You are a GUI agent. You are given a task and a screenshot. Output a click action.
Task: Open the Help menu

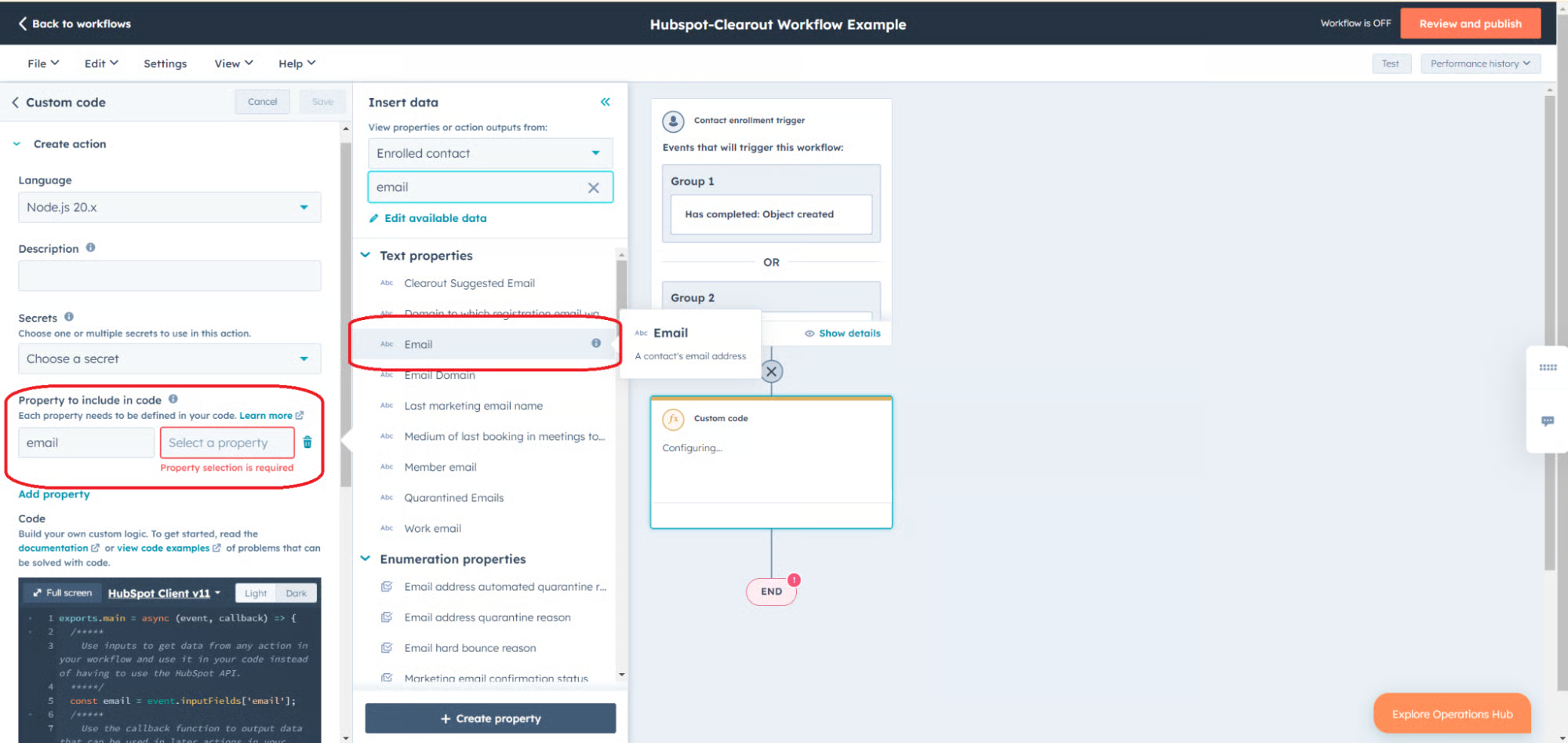[x=296, y=63]
